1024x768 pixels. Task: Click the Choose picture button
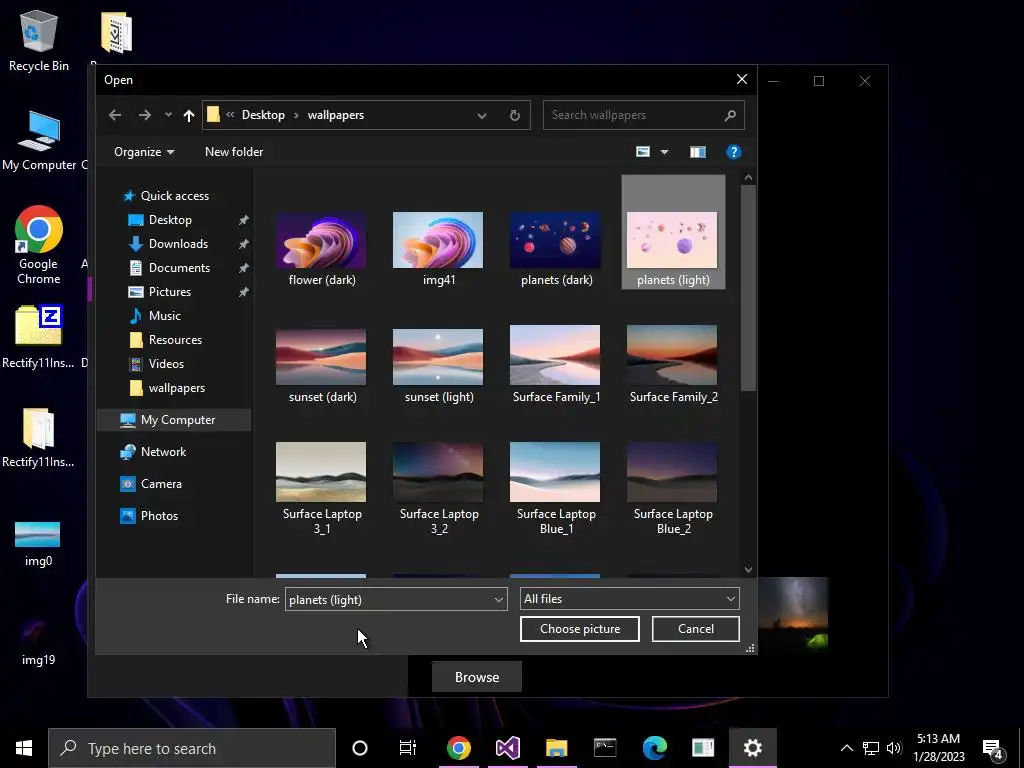click(x=580, y=629)
